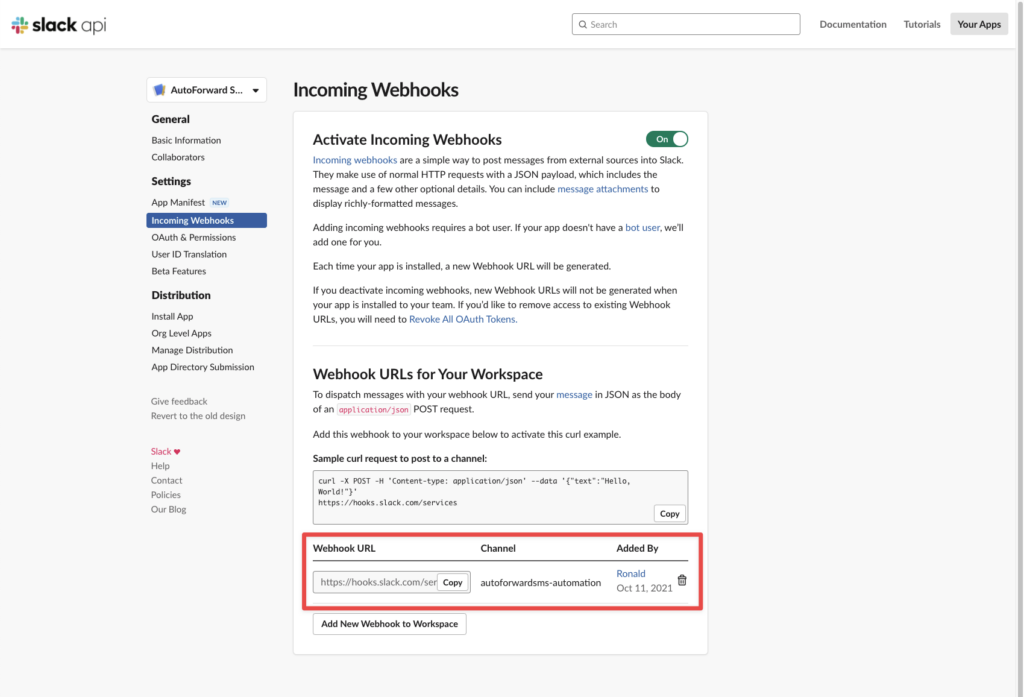Click the Ronald user link
This screenshot has width=1024, height=697.
coord(630,574)
